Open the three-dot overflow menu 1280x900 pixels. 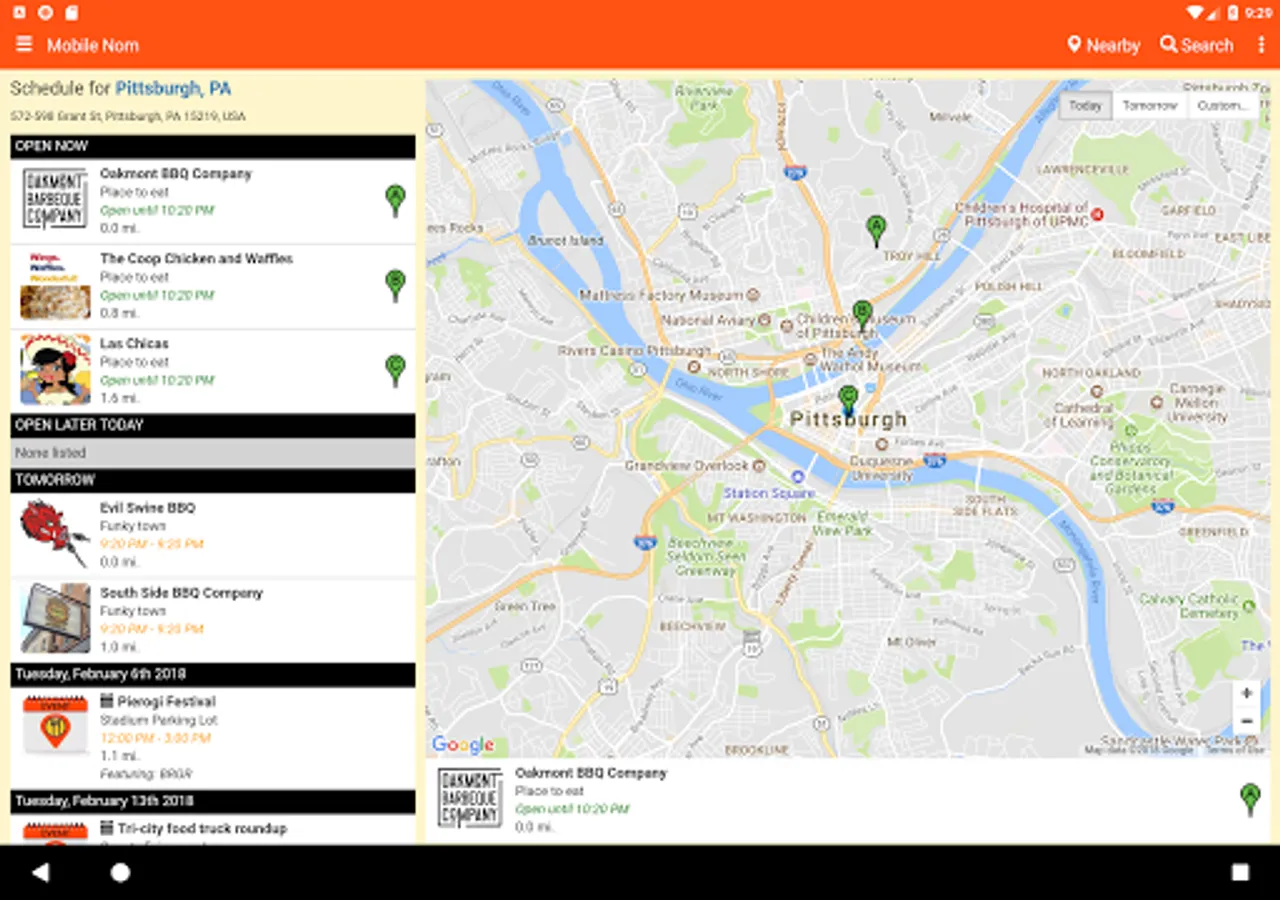click(x=1262, y=45)
